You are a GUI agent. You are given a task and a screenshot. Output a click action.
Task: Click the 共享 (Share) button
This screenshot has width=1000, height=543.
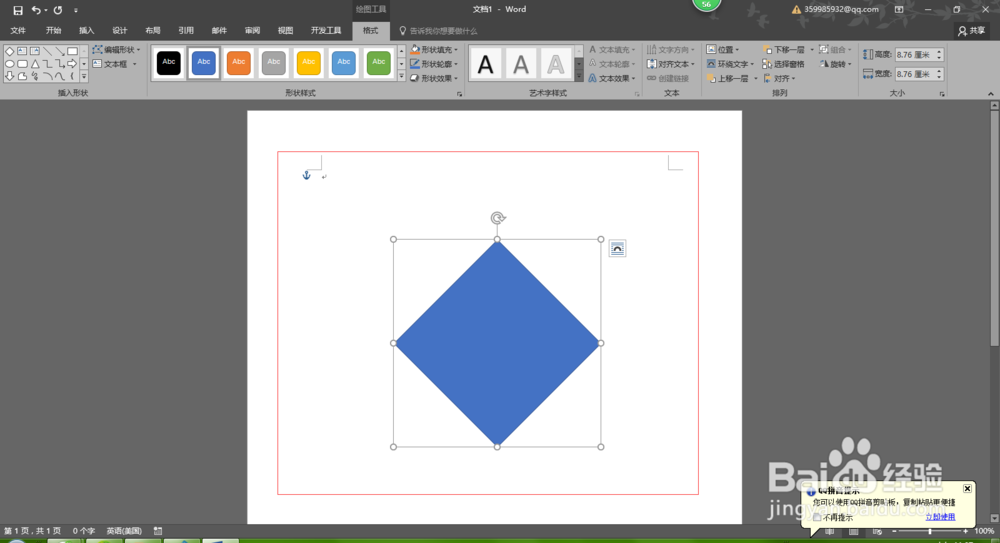click(x=972, y=31)
